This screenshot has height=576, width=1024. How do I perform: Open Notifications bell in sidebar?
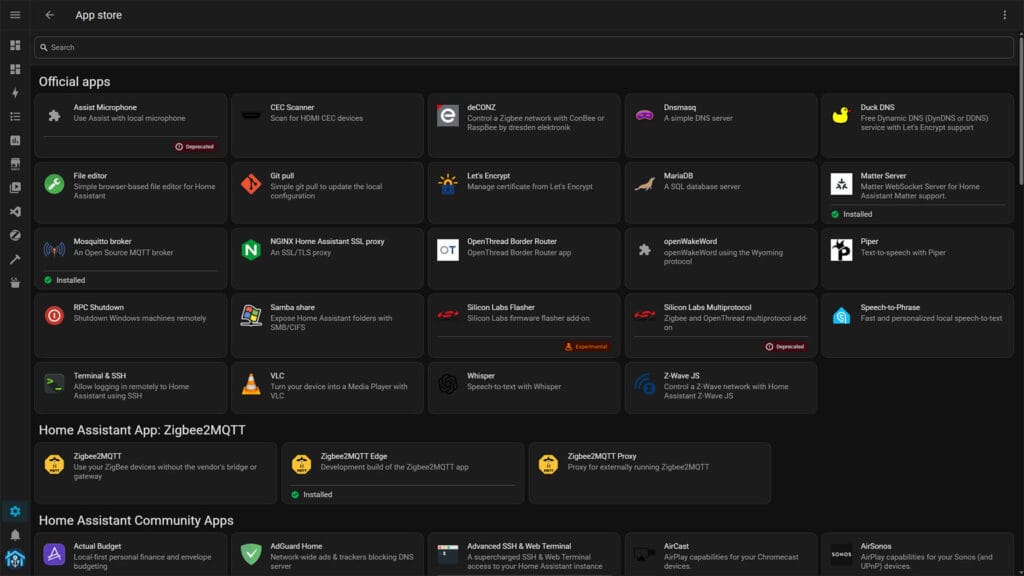15,536
